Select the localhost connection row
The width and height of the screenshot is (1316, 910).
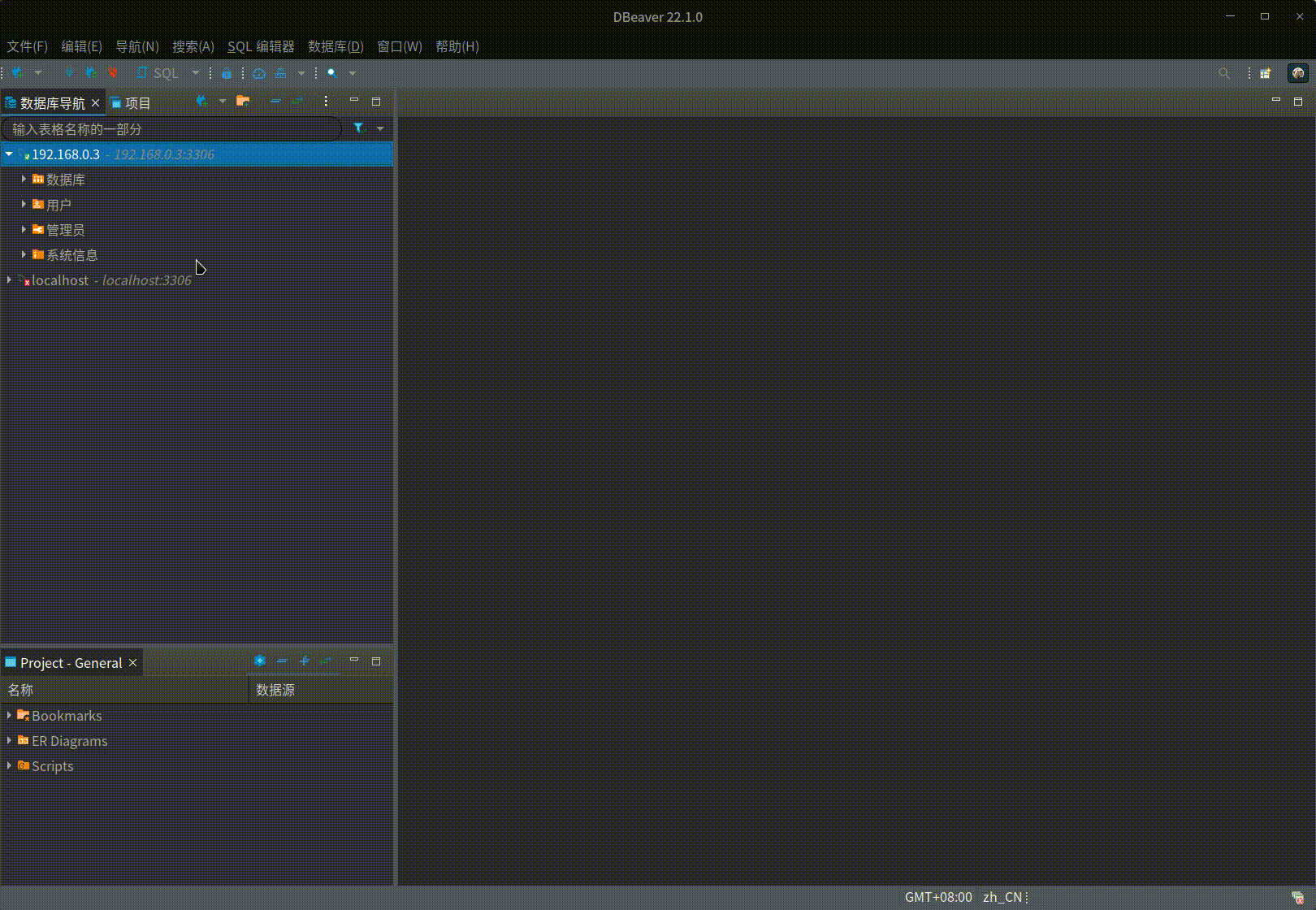click(x=197, y=280)
